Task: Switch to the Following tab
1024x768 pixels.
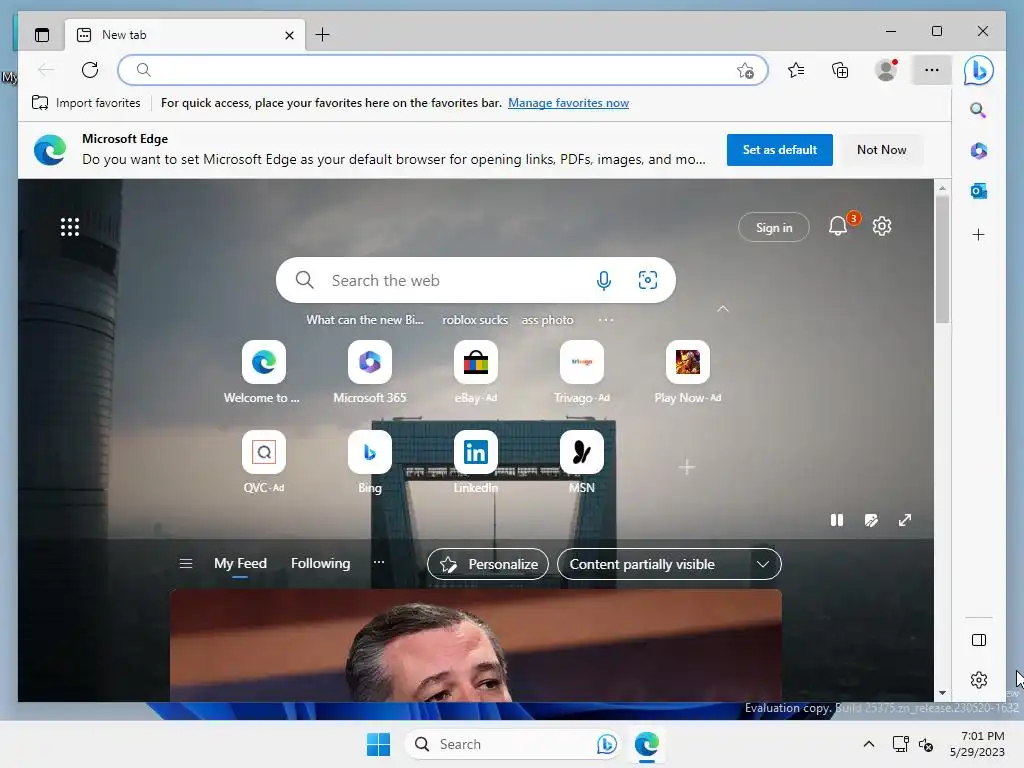Action: (321, 563)
